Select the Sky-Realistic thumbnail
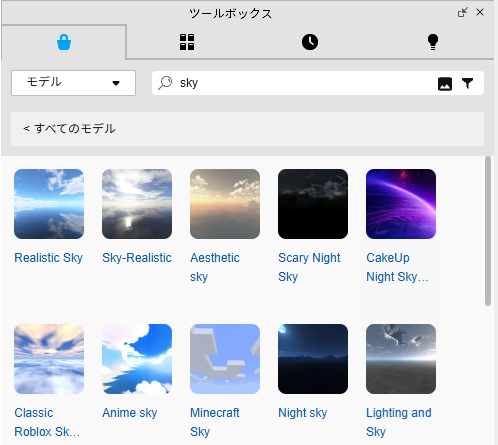The image size is (498, 445). point(137,204)
